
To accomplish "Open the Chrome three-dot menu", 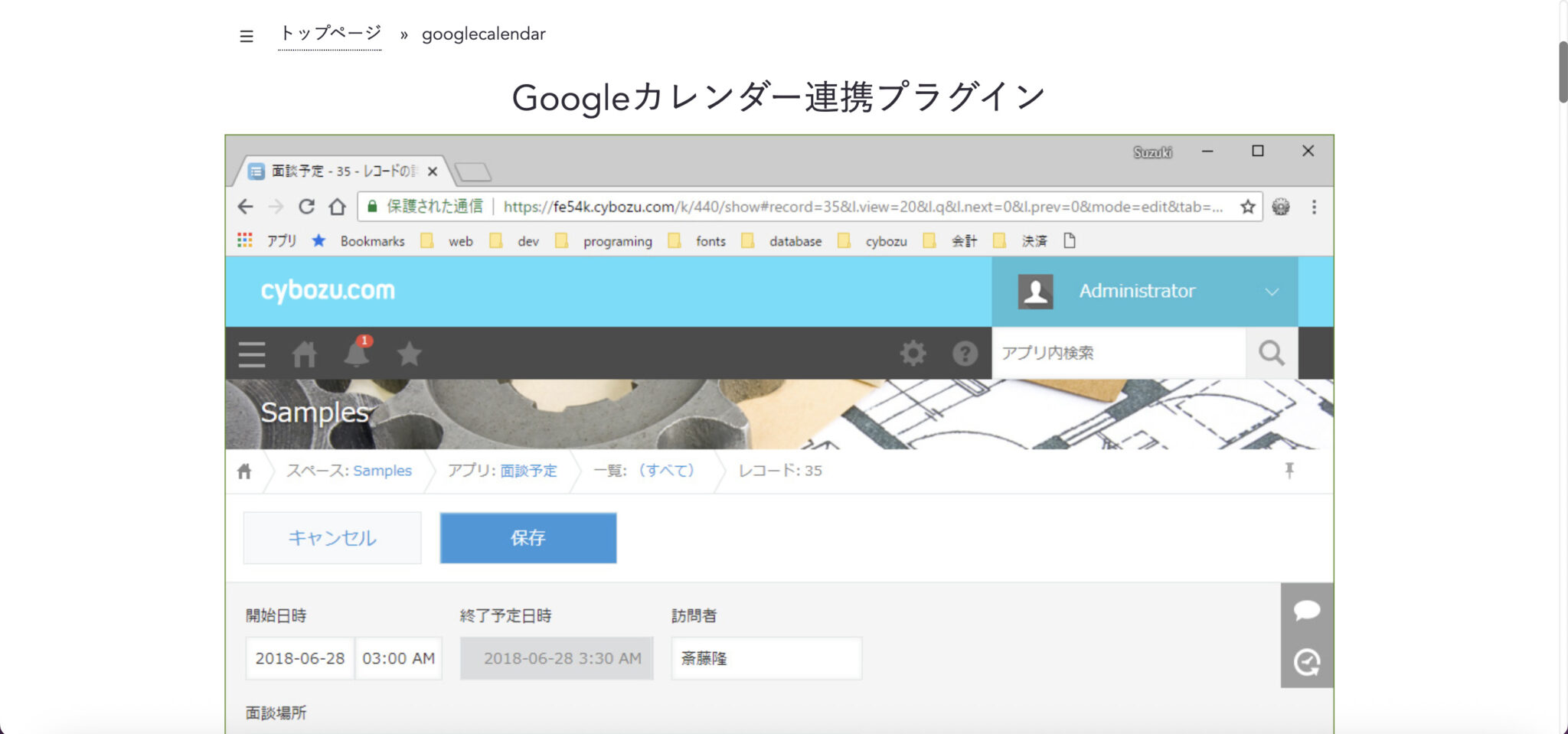I will [x=1315, y=207].
